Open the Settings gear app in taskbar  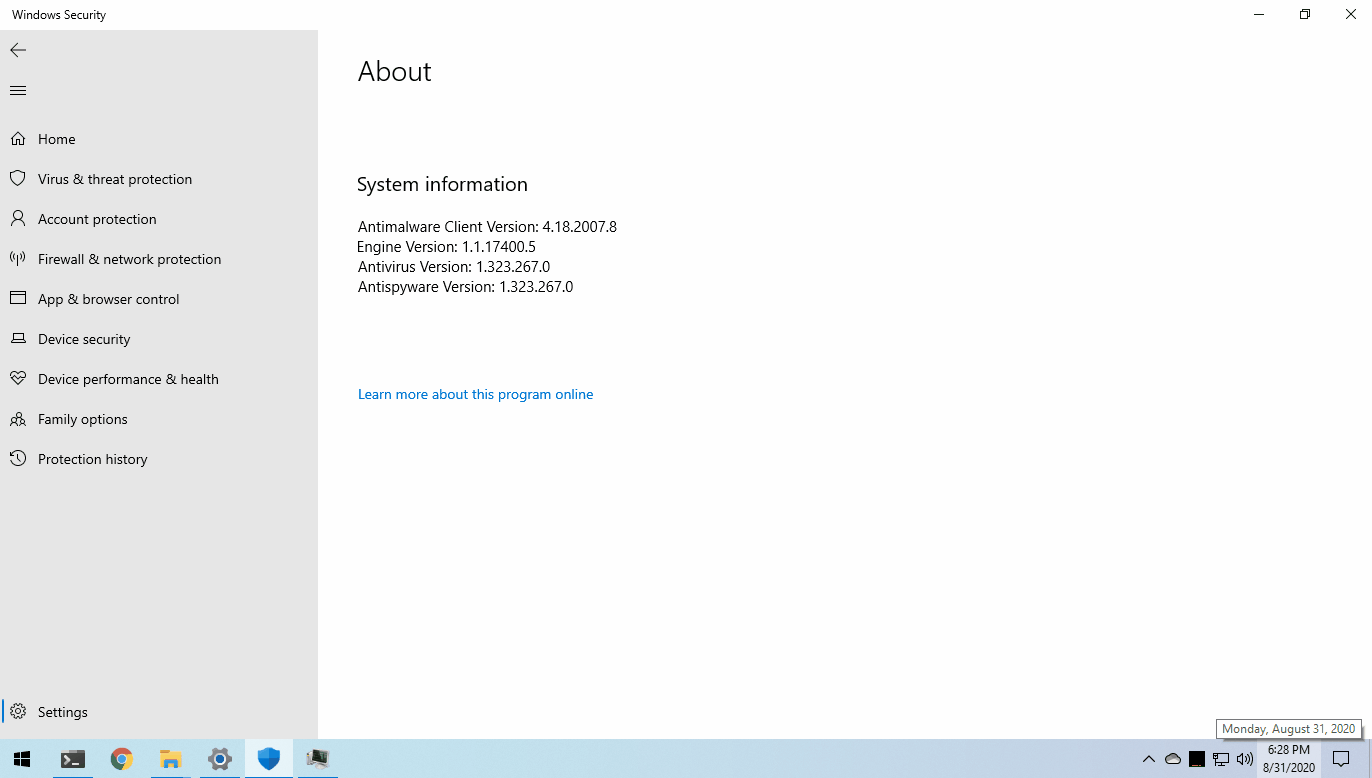pyautogui.click(x=220, y=759)
